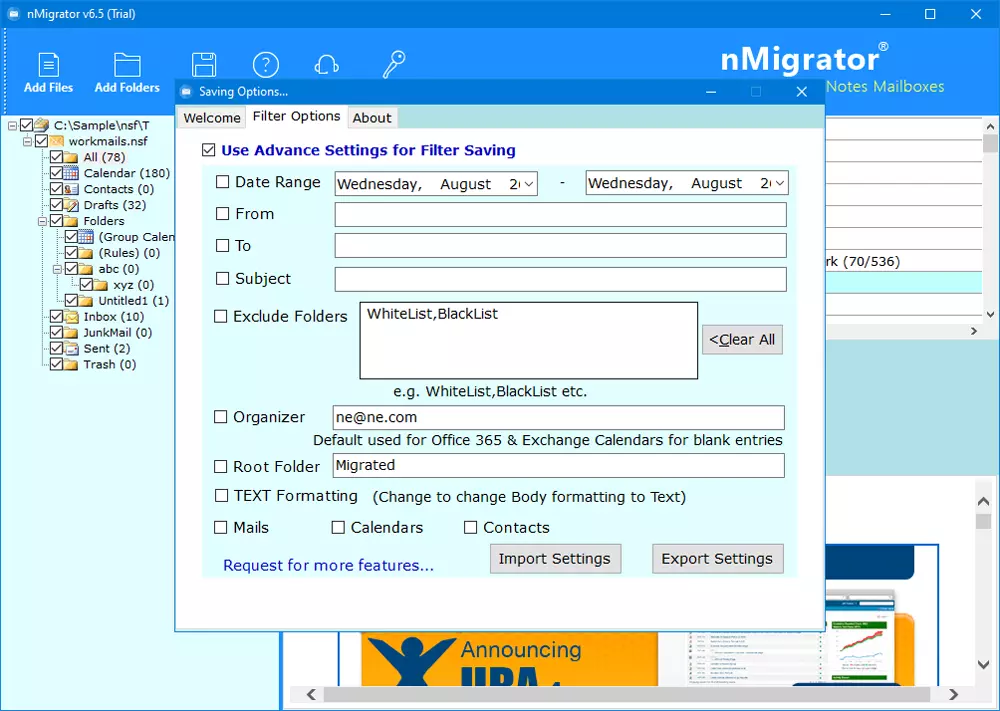Uncheck Use Advance Settings for Filter Saving

209,150
